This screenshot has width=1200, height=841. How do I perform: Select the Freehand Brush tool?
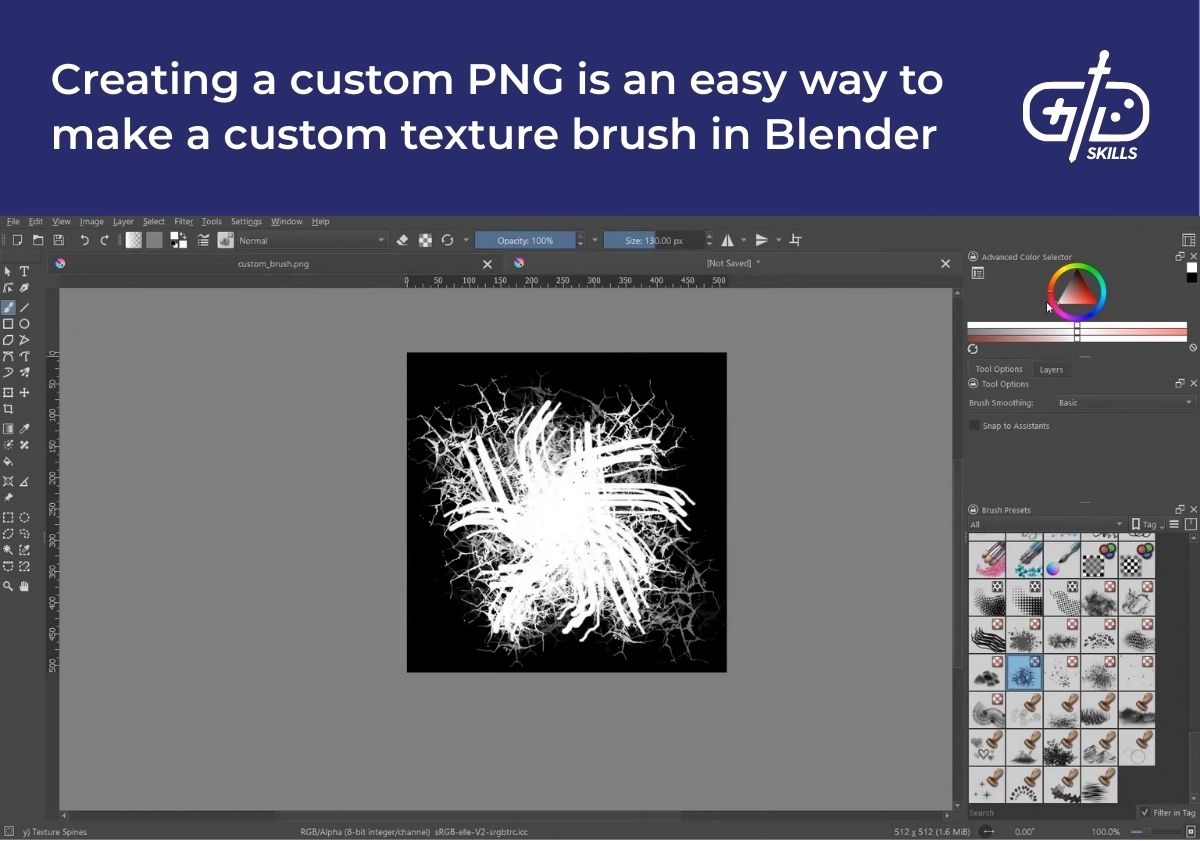point(9,307)
